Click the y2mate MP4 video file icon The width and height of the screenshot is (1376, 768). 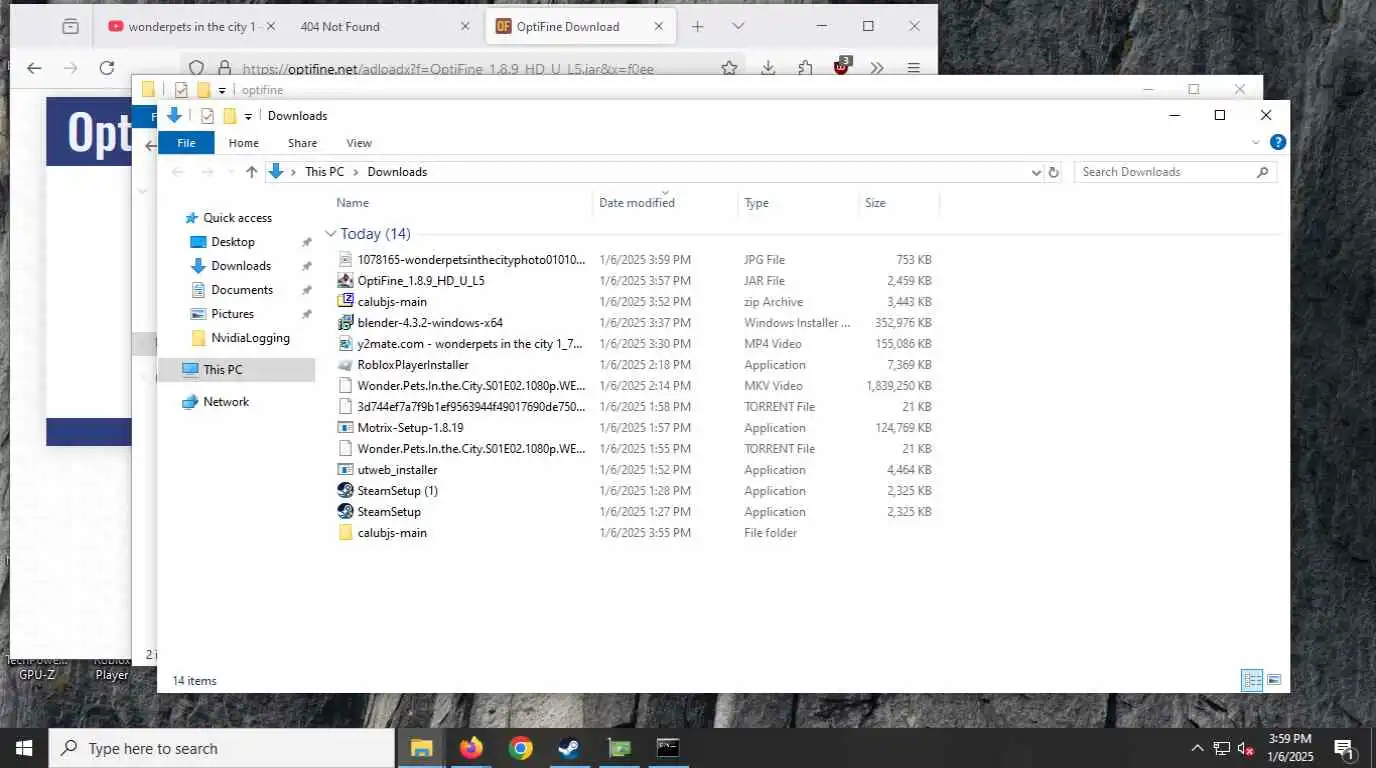click(345, 344)
